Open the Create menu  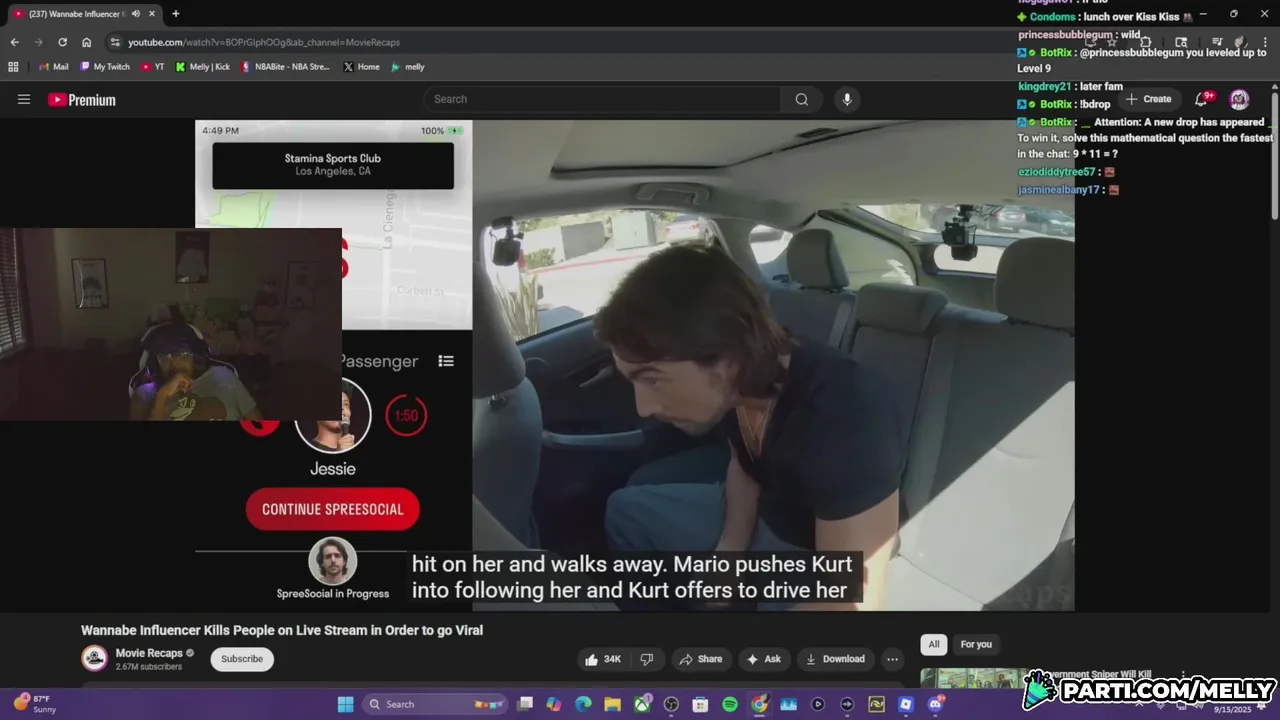(x=1148, y=99)
